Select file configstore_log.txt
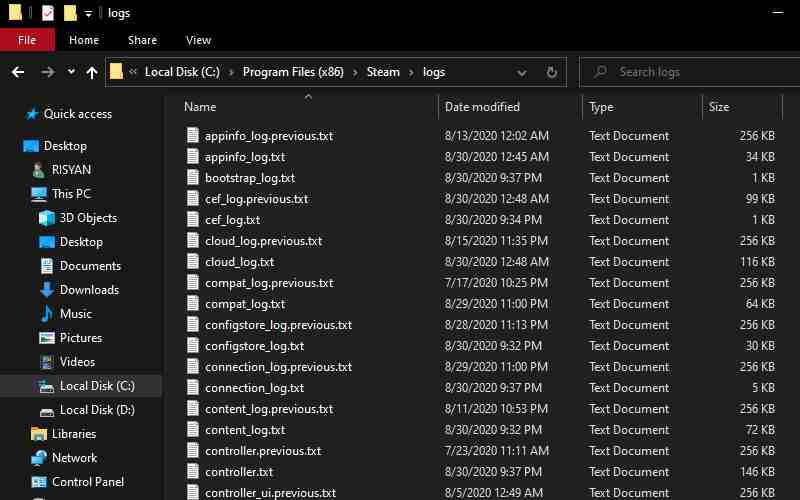 [x=255, y=346]
